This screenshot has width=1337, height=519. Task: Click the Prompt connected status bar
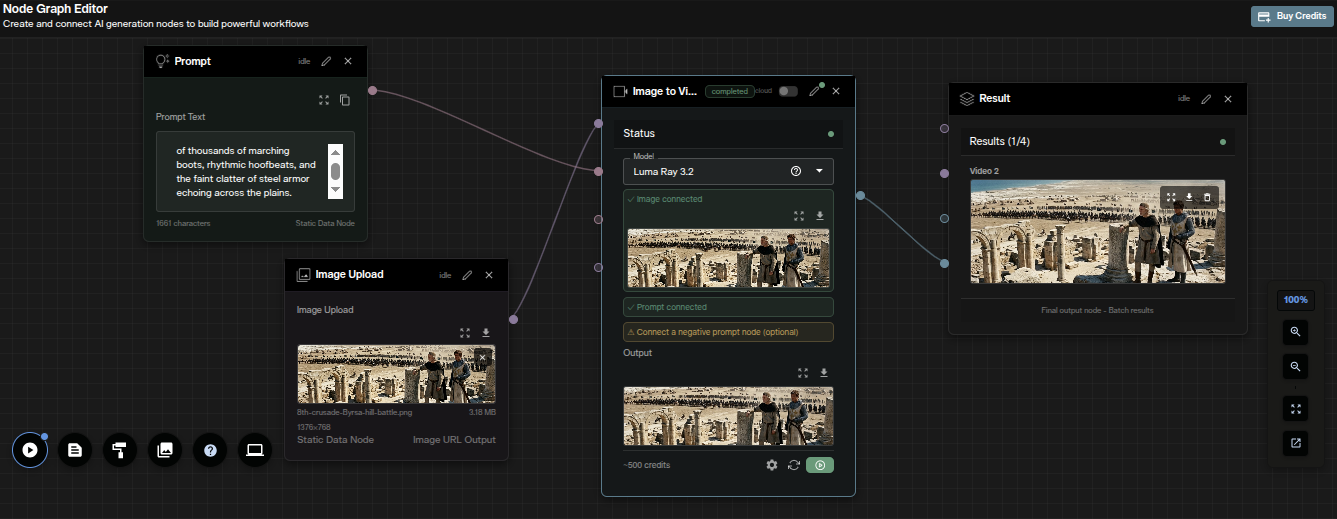728,307
